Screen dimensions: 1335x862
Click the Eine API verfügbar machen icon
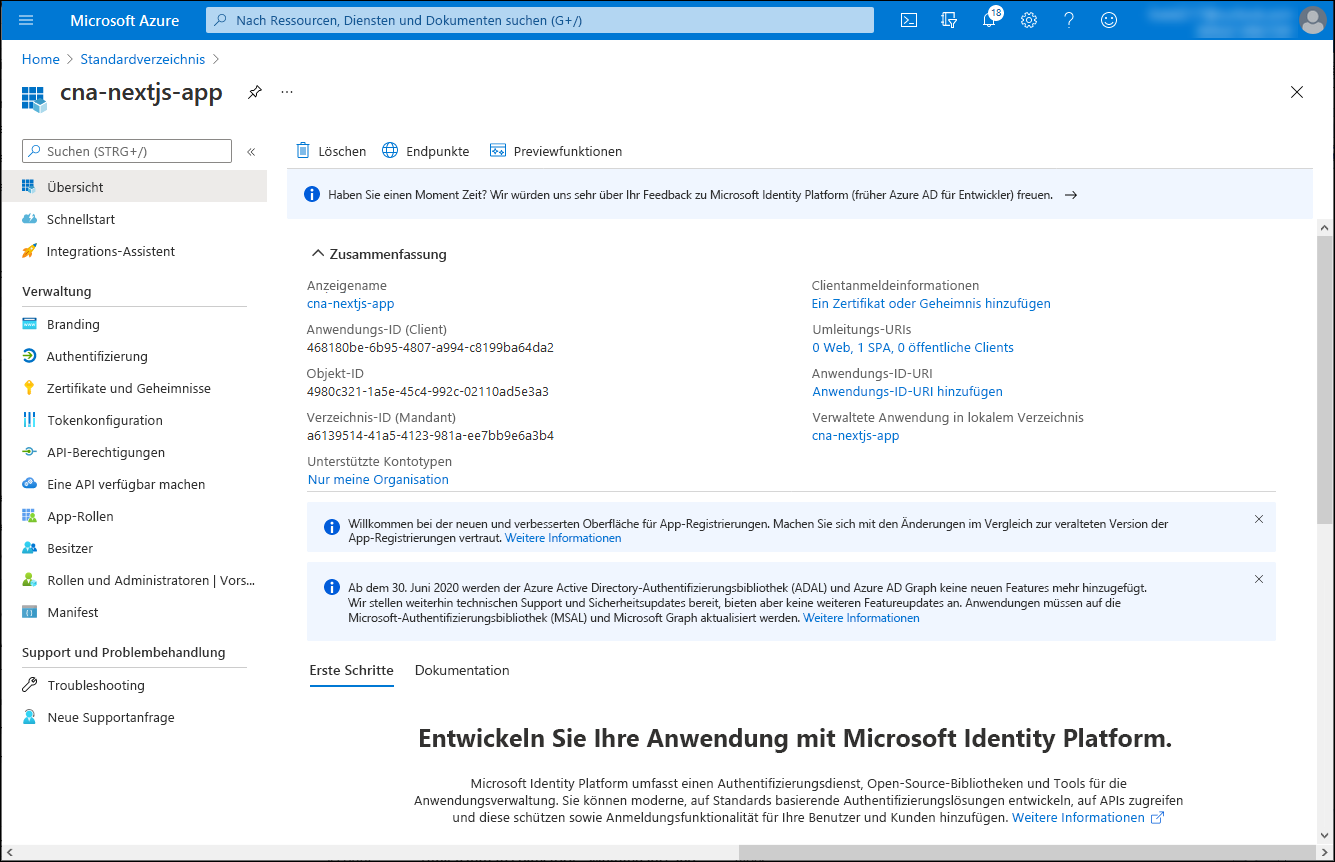[29, 484]
